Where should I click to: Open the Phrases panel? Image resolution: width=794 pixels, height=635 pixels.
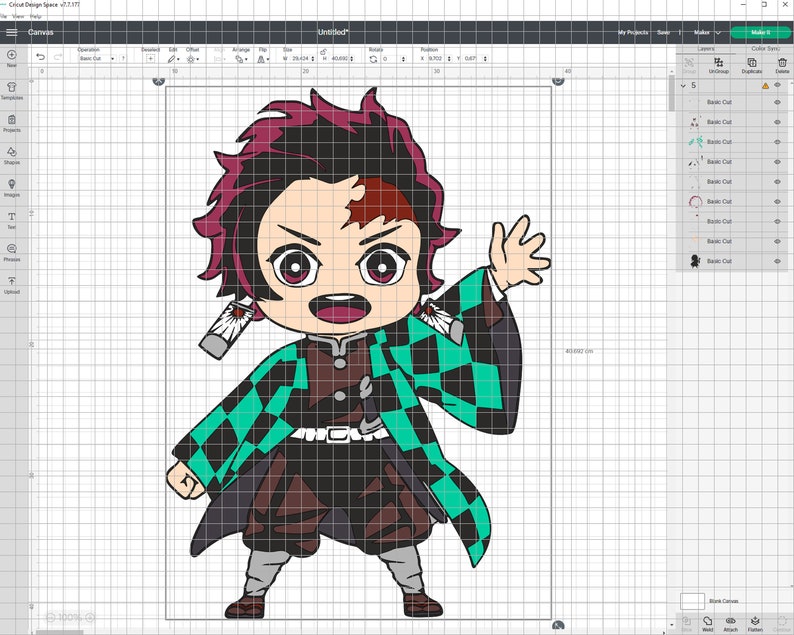[x=12, y=252]
